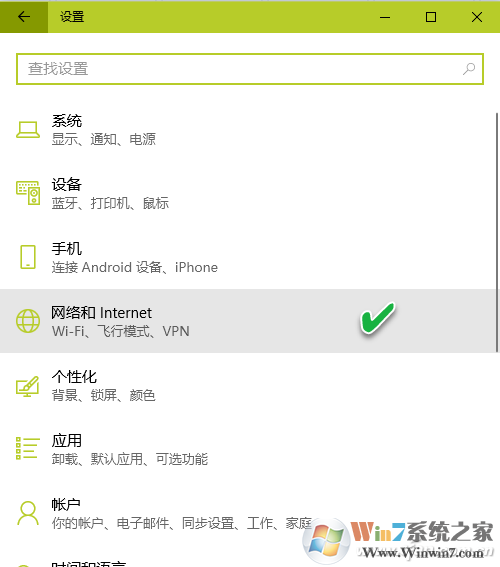Viewport: 500px width, 567px height.
Task: Click the back arrow in title bar
Action: click(24, 17)
